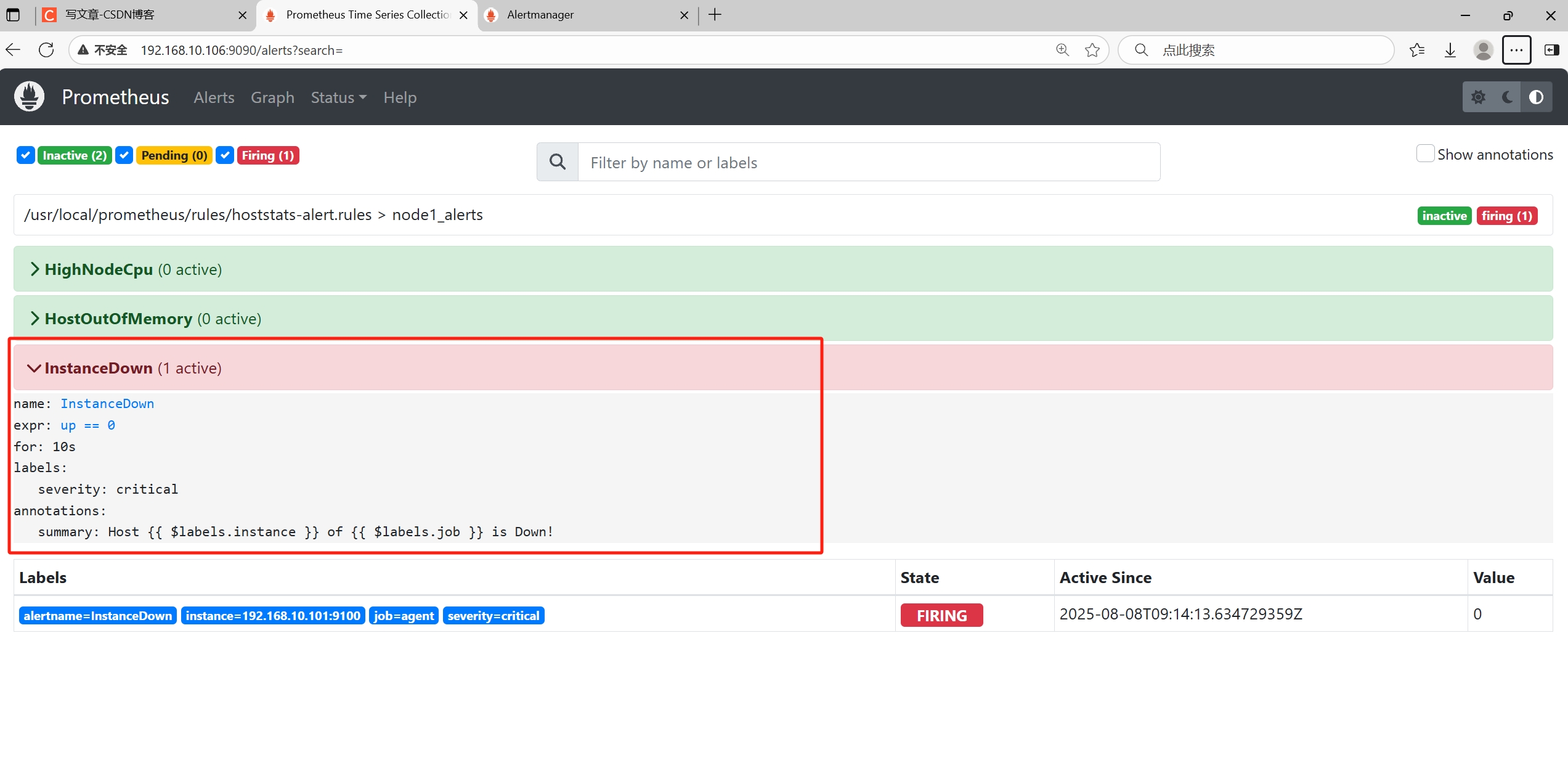Enable the Show annotations checkbox
Screen dimensions: 1568x784
pos(1424,153)
